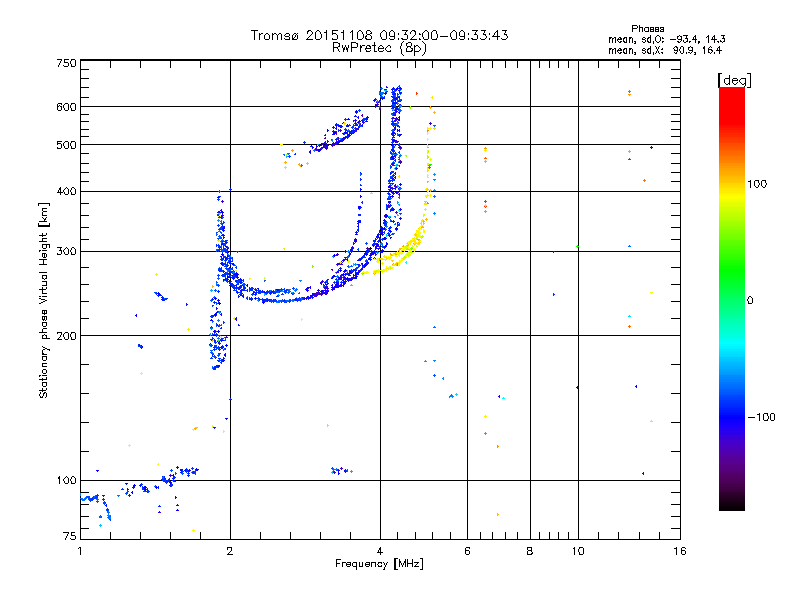Viewport: 800px width, 600px height.
Task: Click the colorbar tick label "100"
Action: click(757, 184)
